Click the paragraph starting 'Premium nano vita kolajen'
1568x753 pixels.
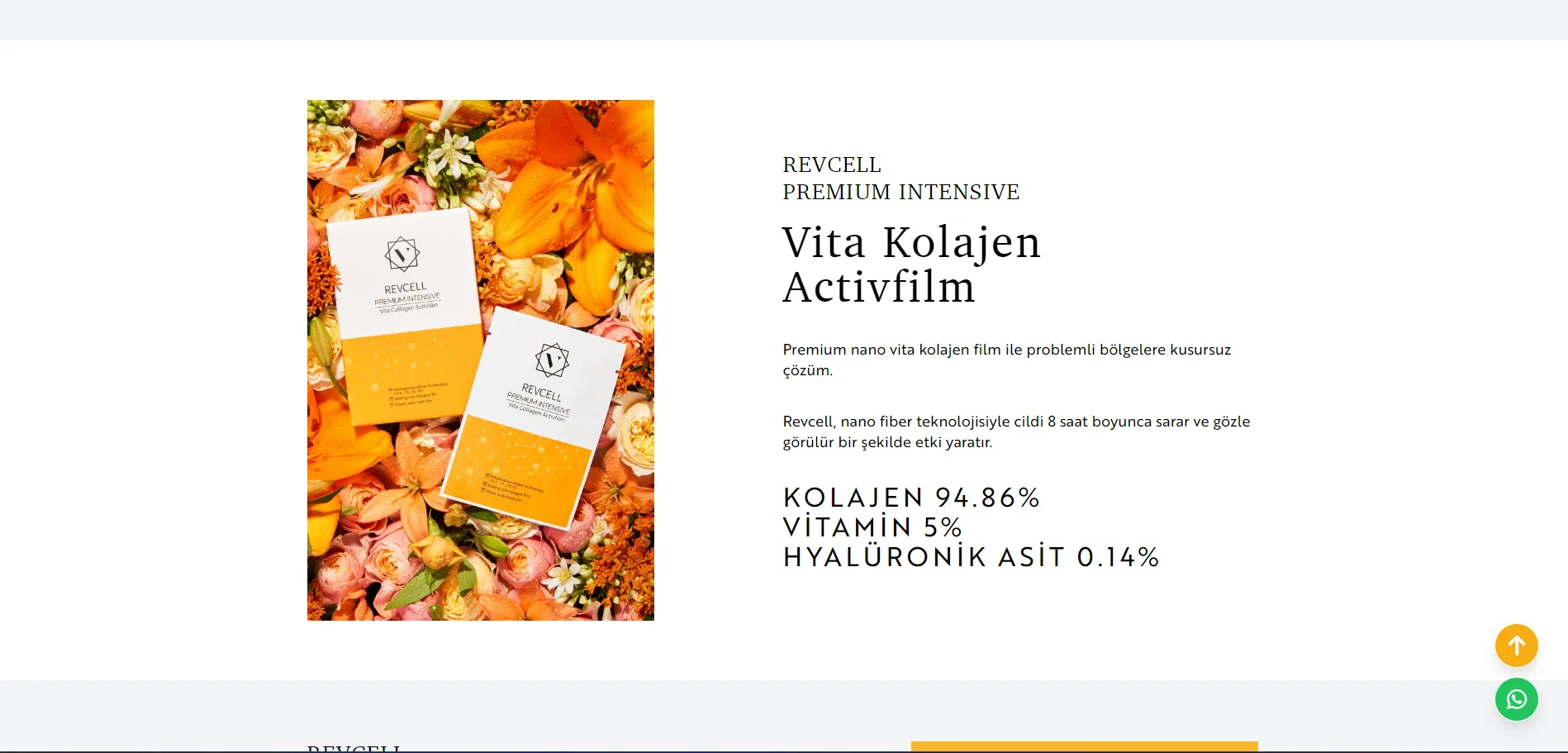pyautogui.click(x=1007, y=360)
